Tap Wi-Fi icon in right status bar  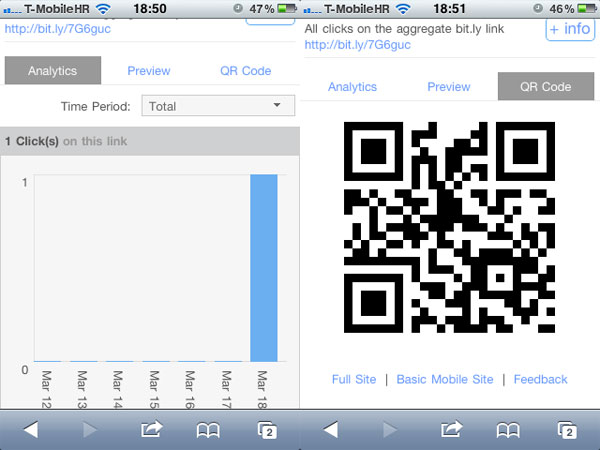[x=403, y=8]
